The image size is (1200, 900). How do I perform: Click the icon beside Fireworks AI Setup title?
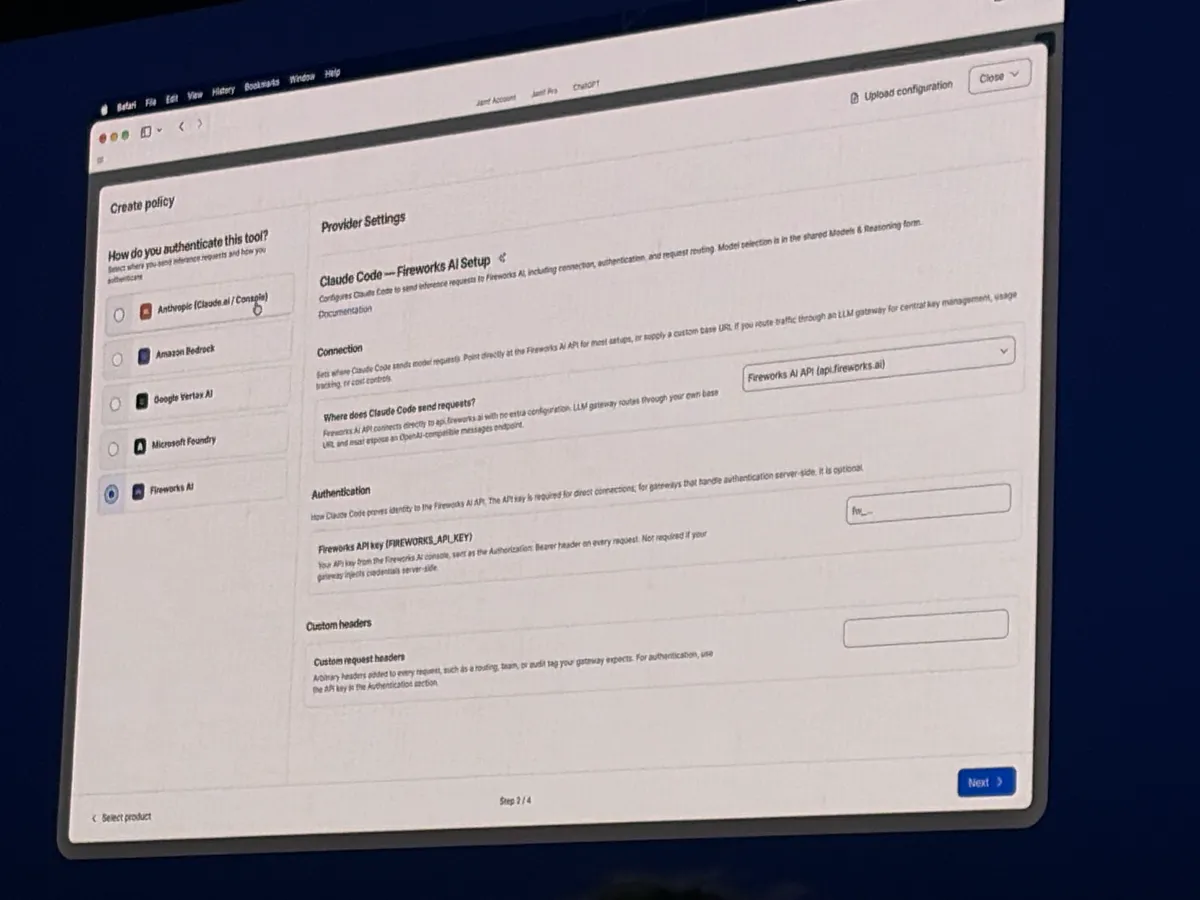(503, 258)
